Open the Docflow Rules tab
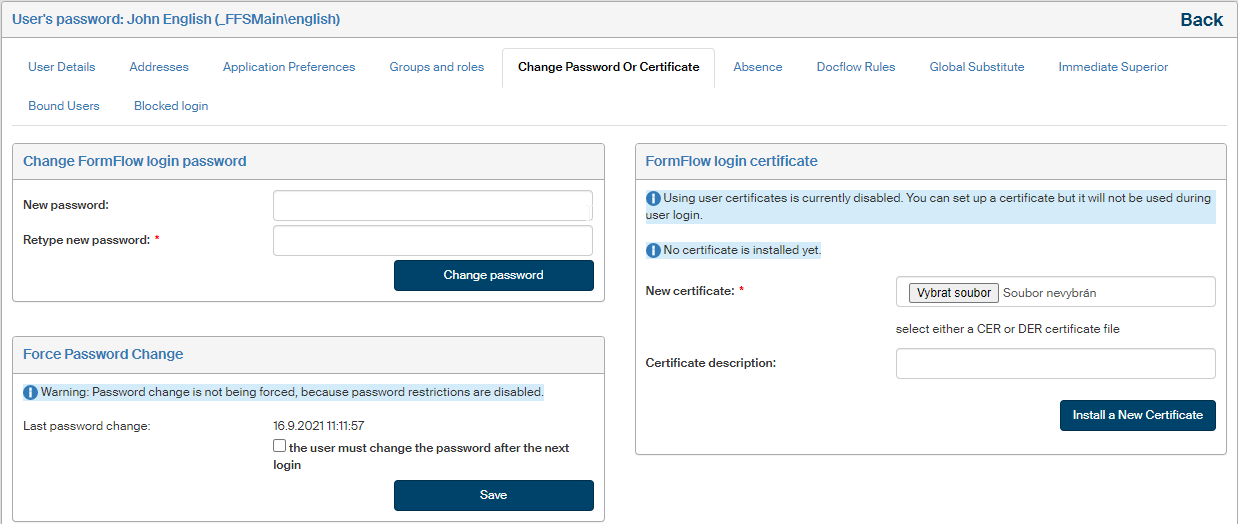 (856, 67)
